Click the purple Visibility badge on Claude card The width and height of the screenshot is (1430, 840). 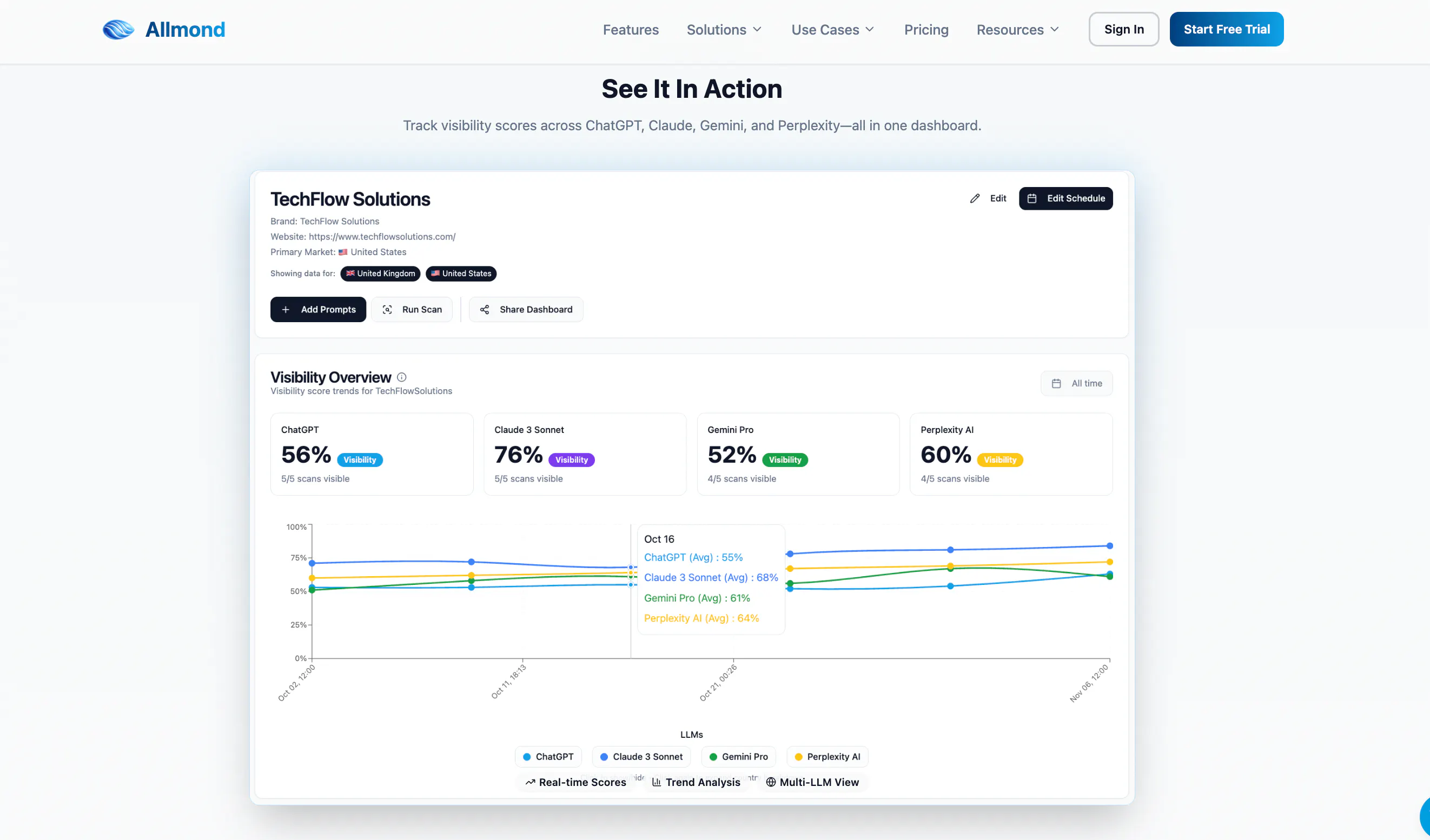coord(572,460)
